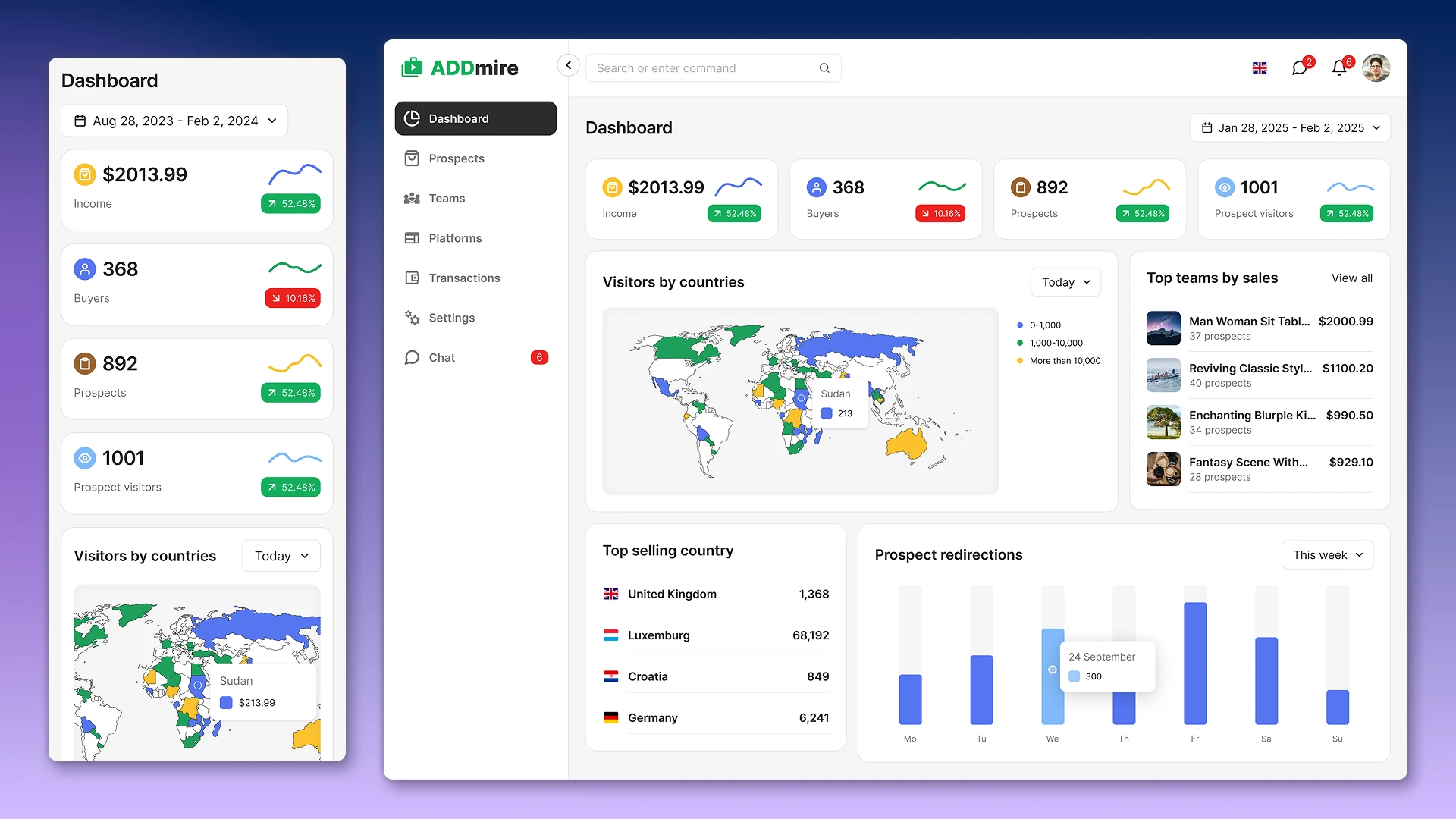Viewport: 1456px width, 819px height.
Task: Select the Teams icon in sidebar
Action: pos(412,198)
